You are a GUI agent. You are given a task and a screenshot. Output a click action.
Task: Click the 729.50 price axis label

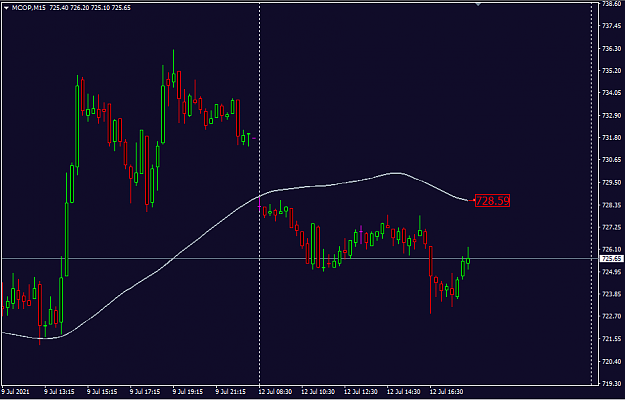[x=612, y=182]
